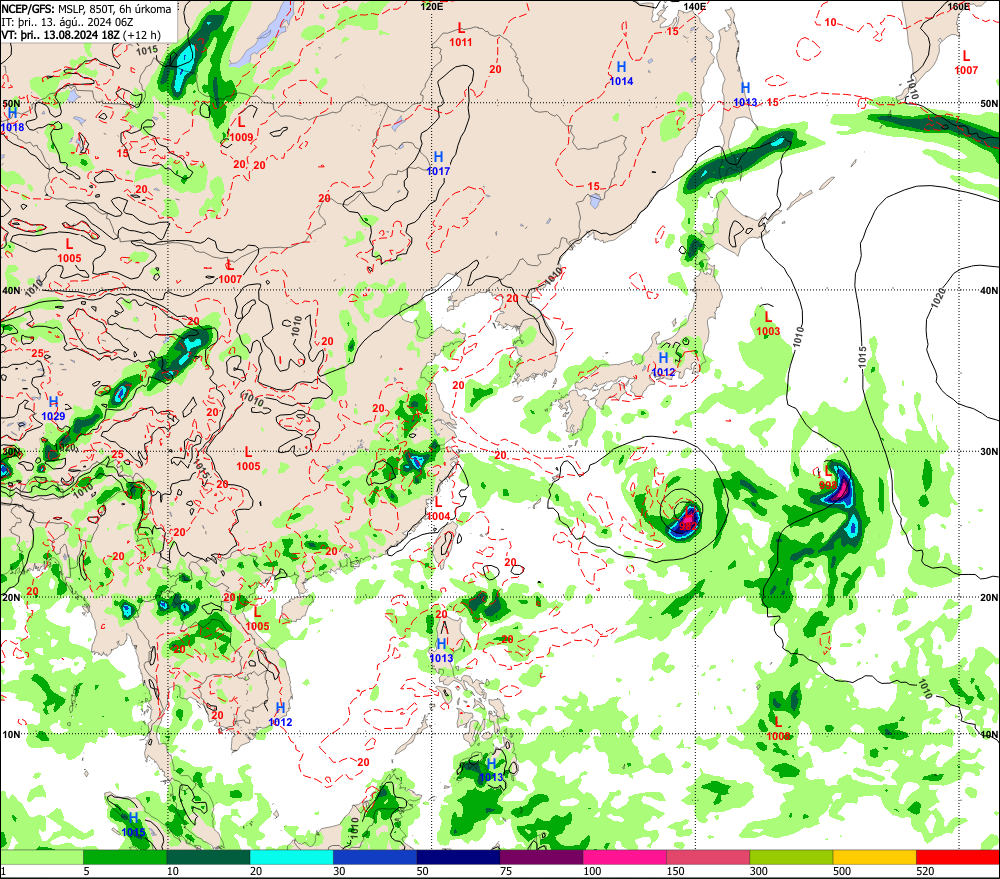
Task: Click the H 1029 high-pressure marker
Action: [x=54, y=408]
